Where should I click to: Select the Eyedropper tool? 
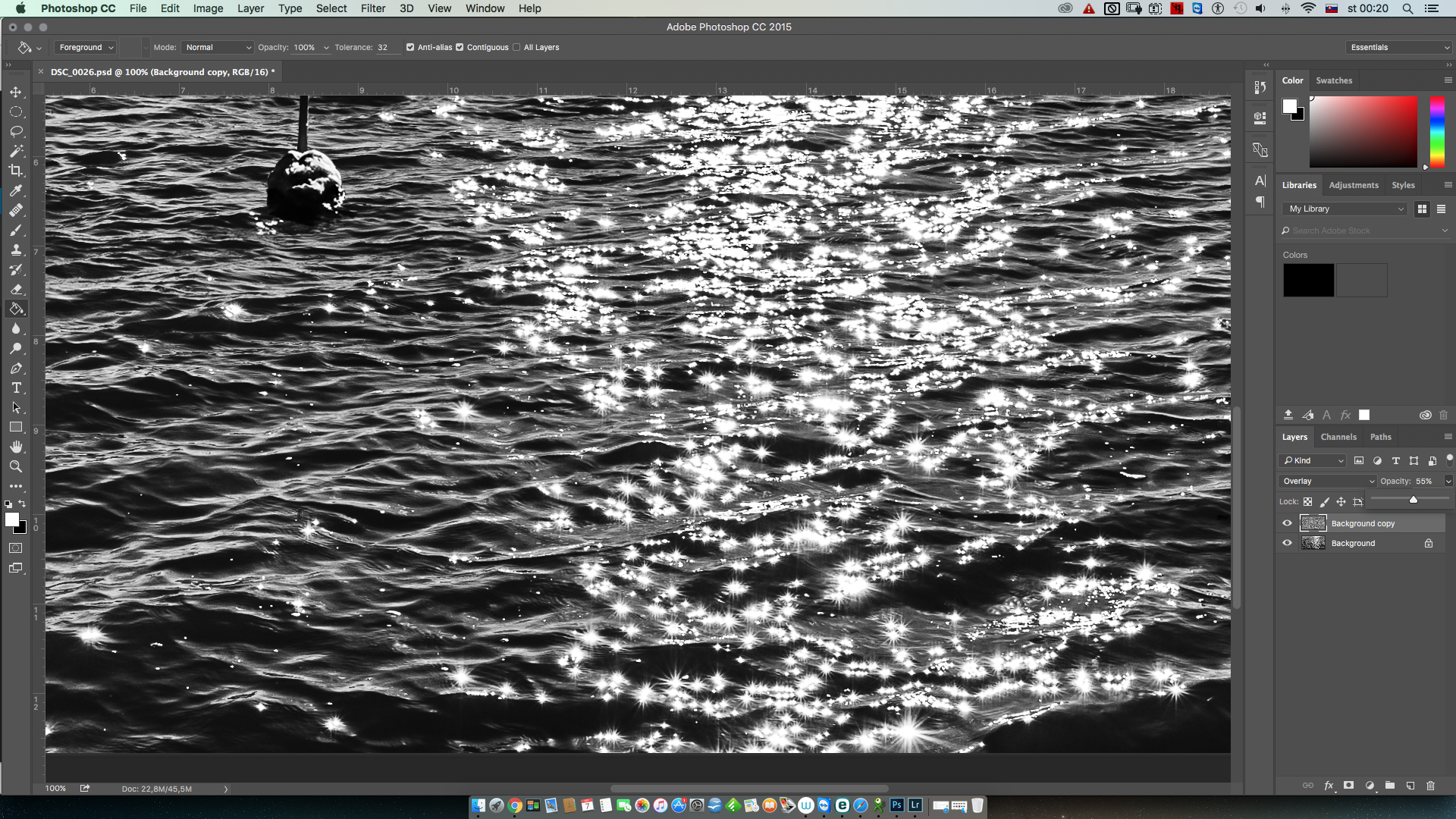click(16, 190)
